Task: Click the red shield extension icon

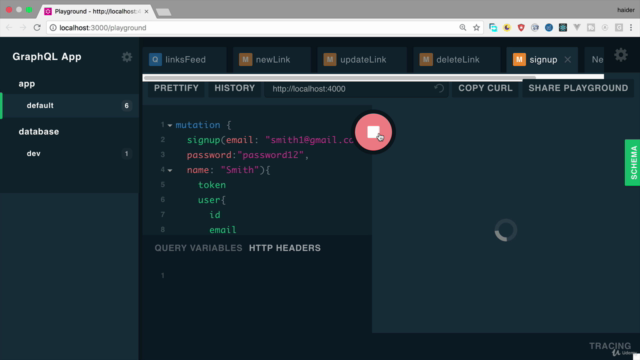Action: coord(521,27)
